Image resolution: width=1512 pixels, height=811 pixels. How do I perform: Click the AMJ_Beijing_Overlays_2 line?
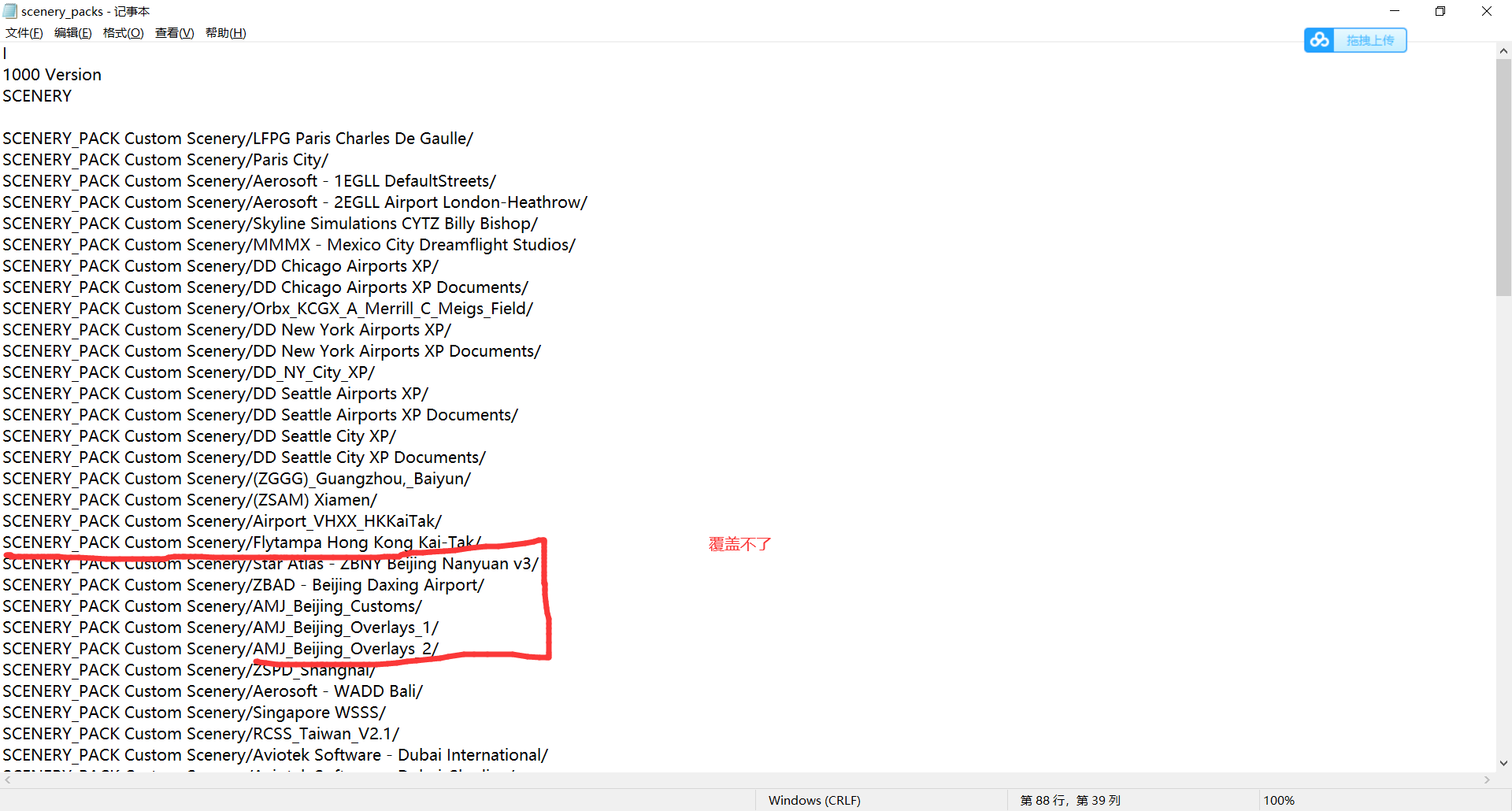[x=220, y=649]
